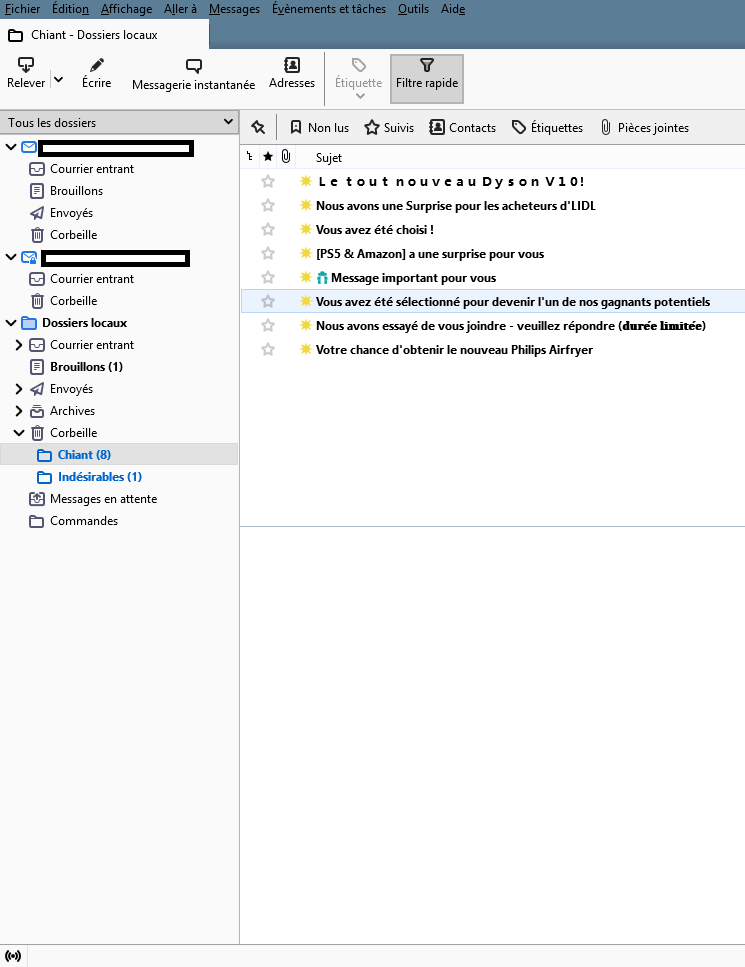Click the online status icon in status bar
The width and height of the screenshot is (745, 967).
point(13,956)
